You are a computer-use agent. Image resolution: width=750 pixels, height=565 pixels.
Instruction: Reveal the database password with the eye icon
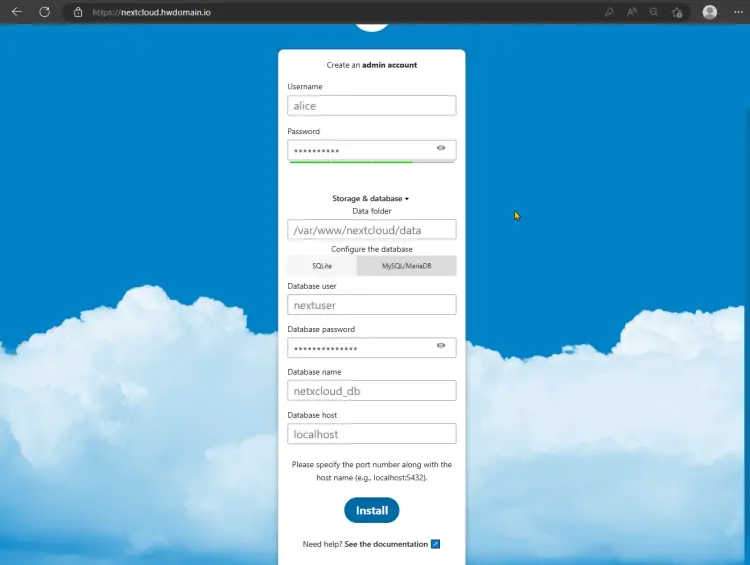click(x=441, y=345)
